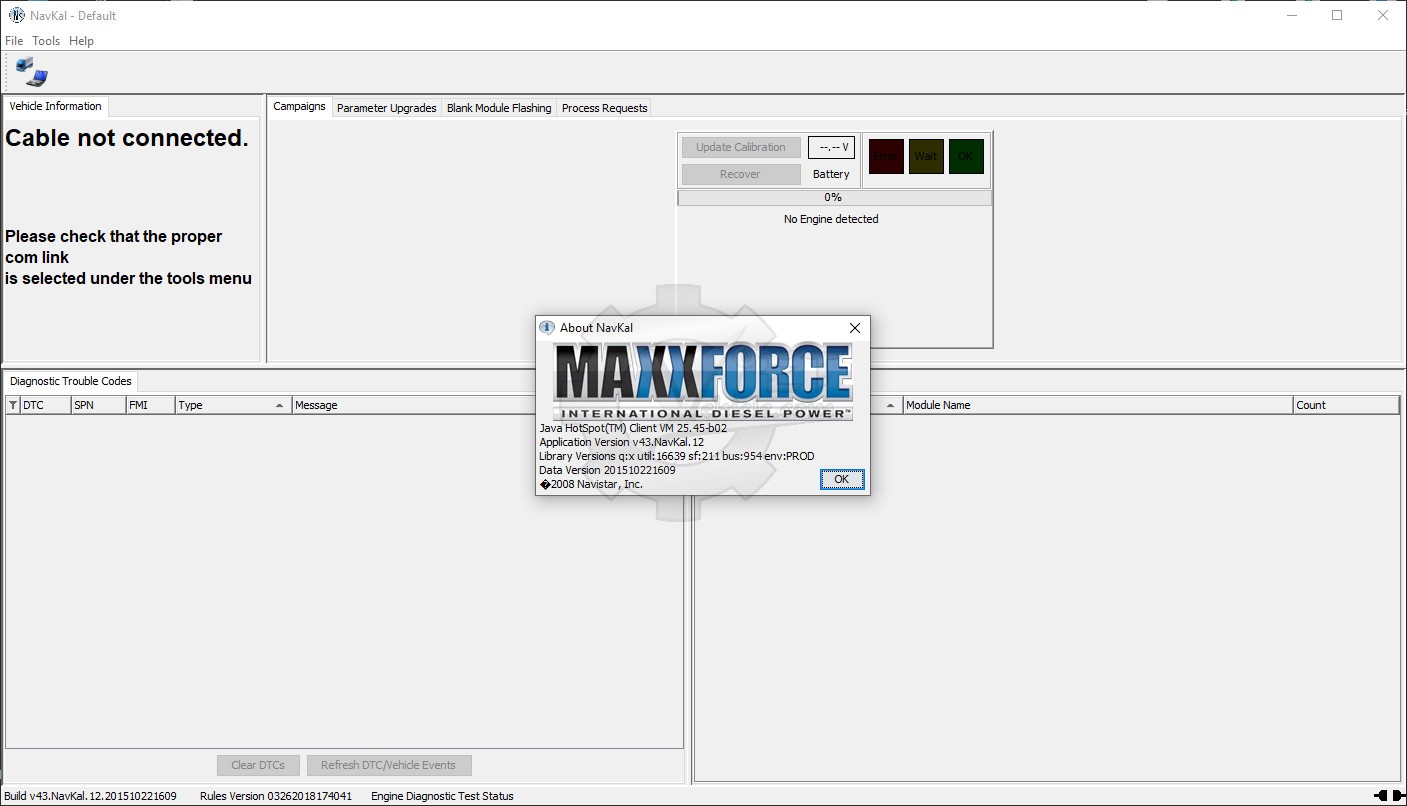Close the About NavKal dialog with X
Image resolution: width=1407 pixels, height=806 pixels.
point(854,328)
